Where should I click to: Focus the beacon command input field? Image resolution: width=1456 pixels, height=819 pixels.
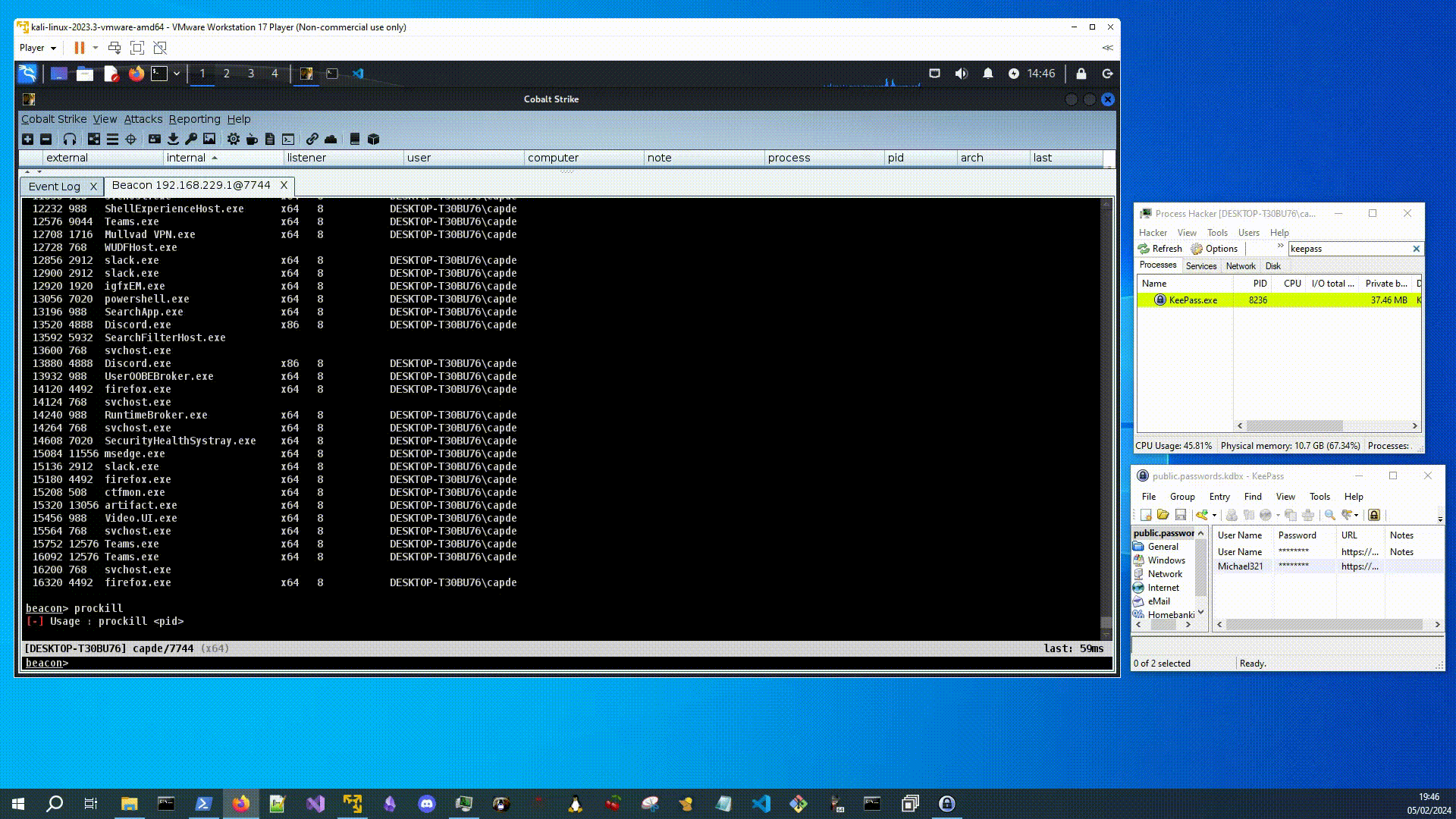(590, 664)
